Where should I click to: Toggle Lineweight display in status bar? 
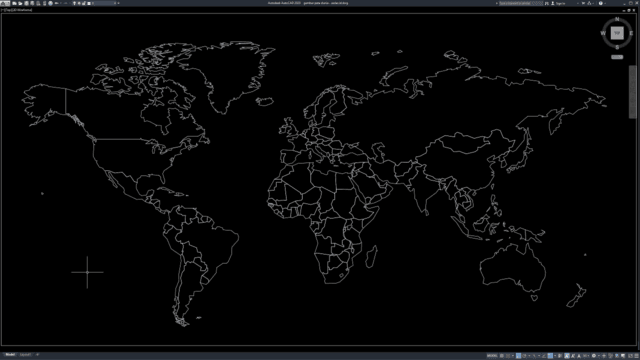pos(560,356)
